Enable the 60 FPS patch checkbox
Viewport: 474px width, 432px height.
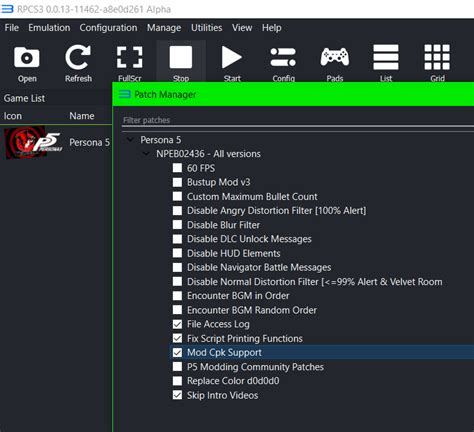177,168
